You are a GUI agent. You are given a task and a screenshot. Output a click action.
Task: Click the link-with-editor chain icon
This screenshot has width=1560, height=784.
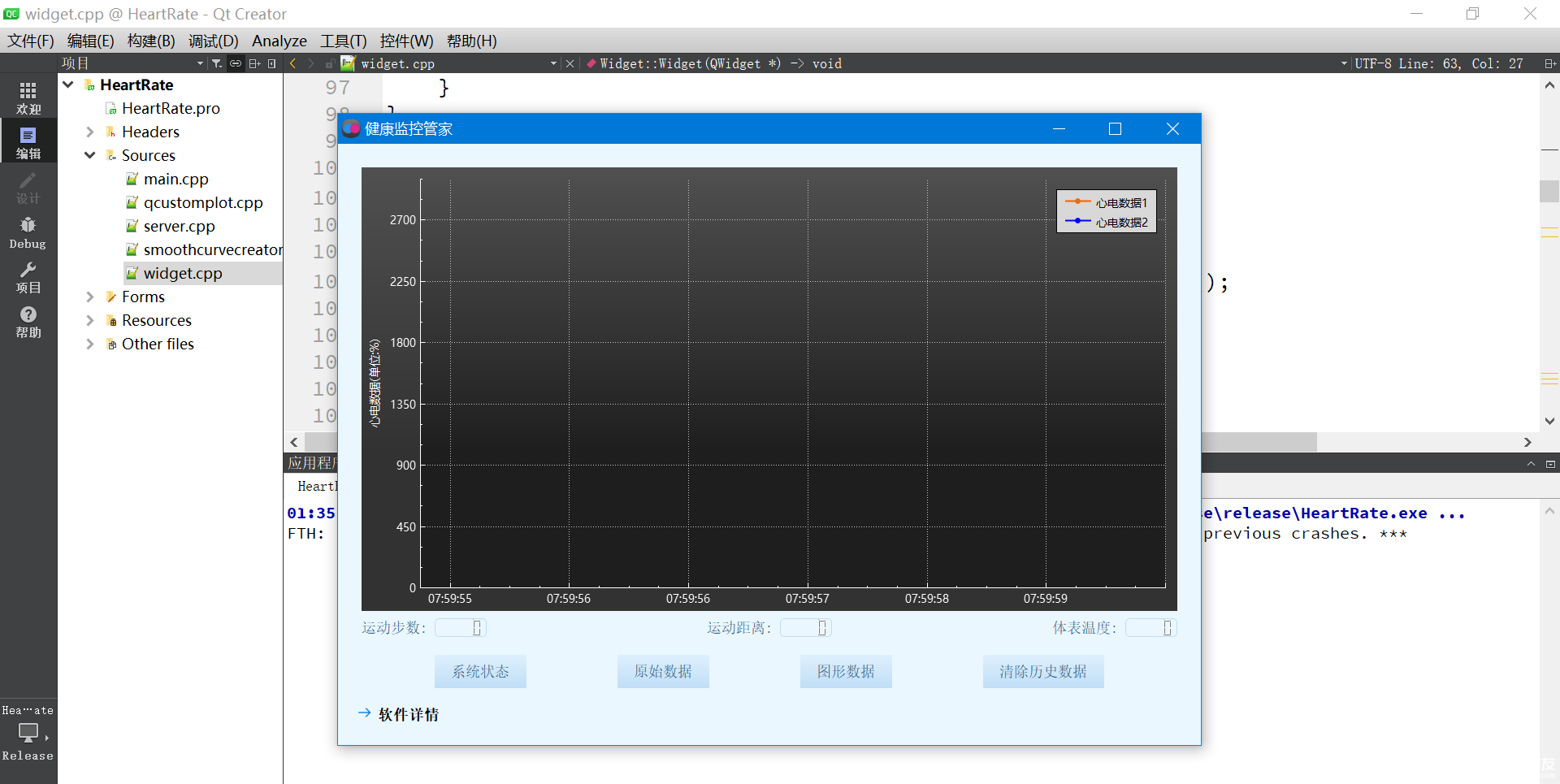pos(236,63)
